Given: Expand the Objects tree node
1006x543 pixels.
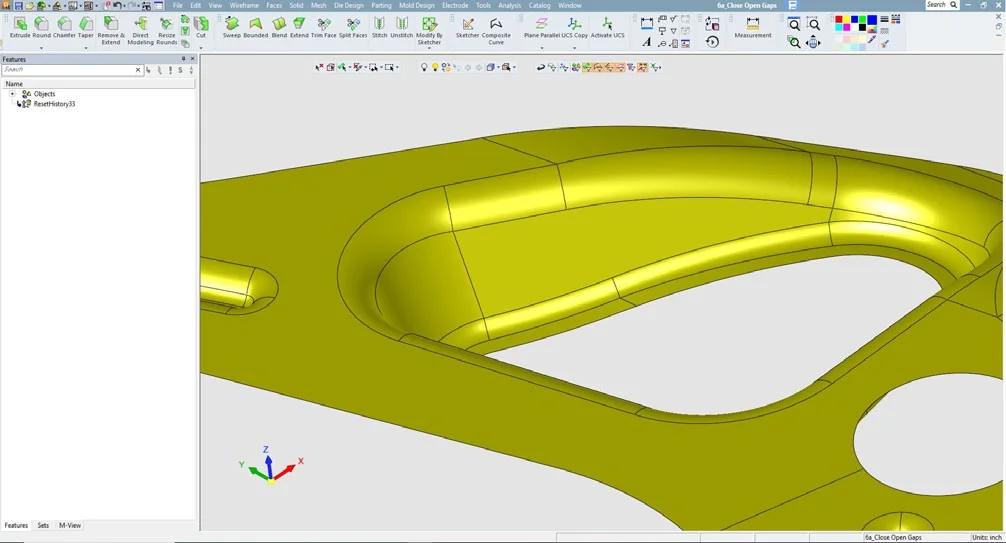Looking at the screenshot, I should 12,94.
